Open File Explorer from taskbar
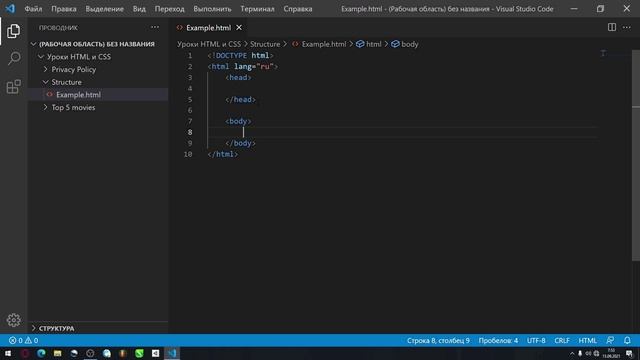This screenshot has height=360, width=640. tap(58, 353)
